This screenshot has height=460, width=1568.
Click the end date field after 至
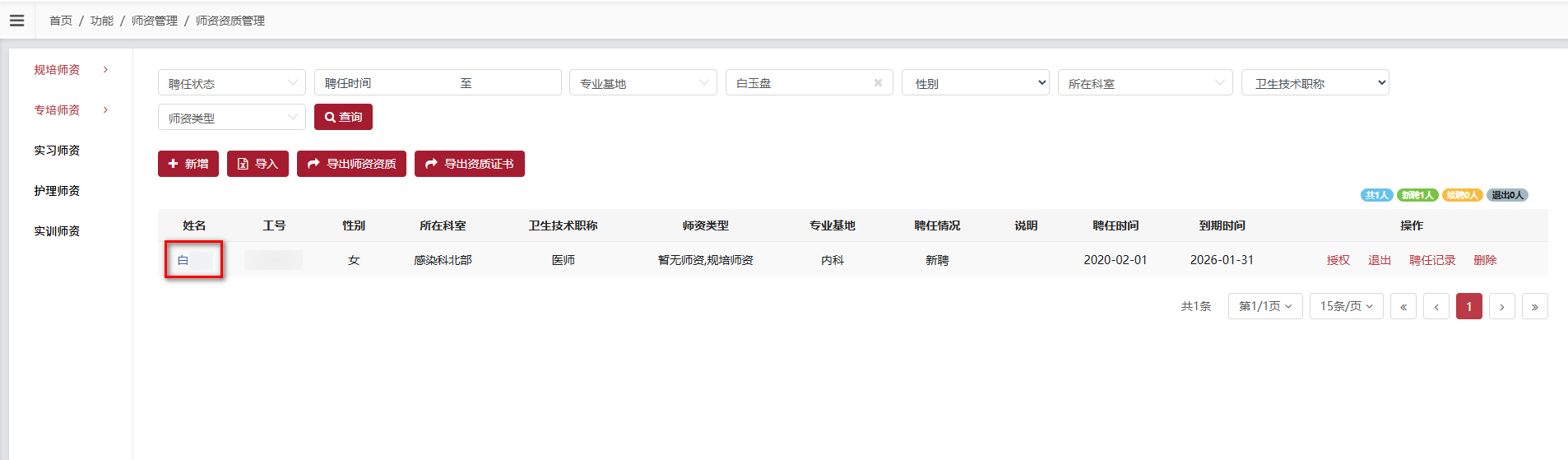[517, 83]
